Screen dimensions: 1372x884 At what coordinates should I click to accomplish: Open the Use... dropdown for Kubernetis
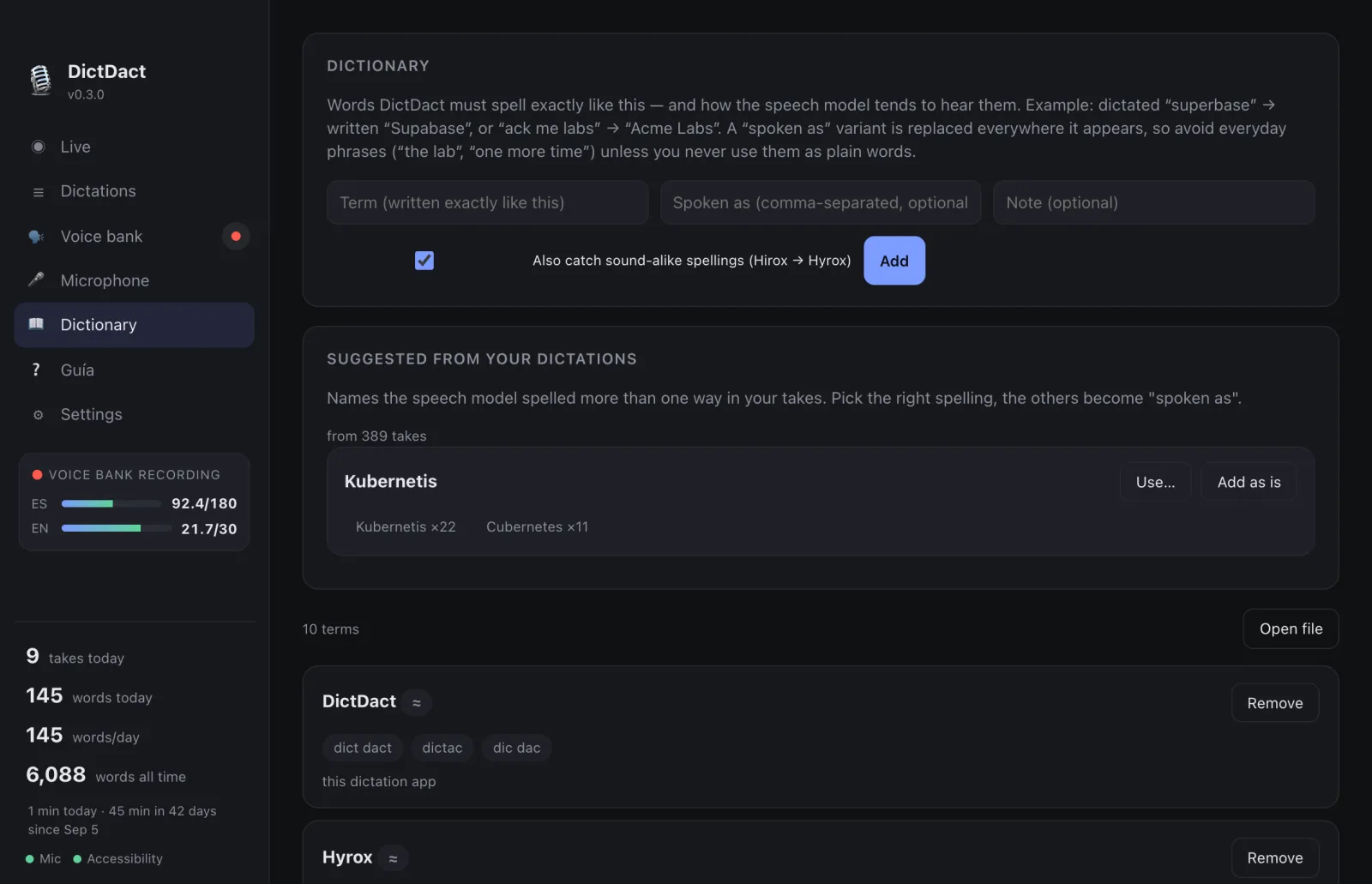click(1155, 482)
